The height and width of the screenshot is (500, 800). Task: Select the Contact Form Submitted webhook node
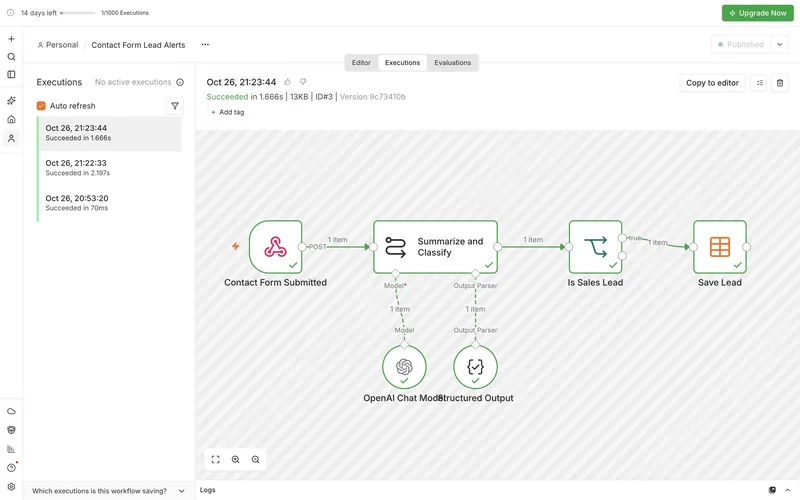[276, 247]
